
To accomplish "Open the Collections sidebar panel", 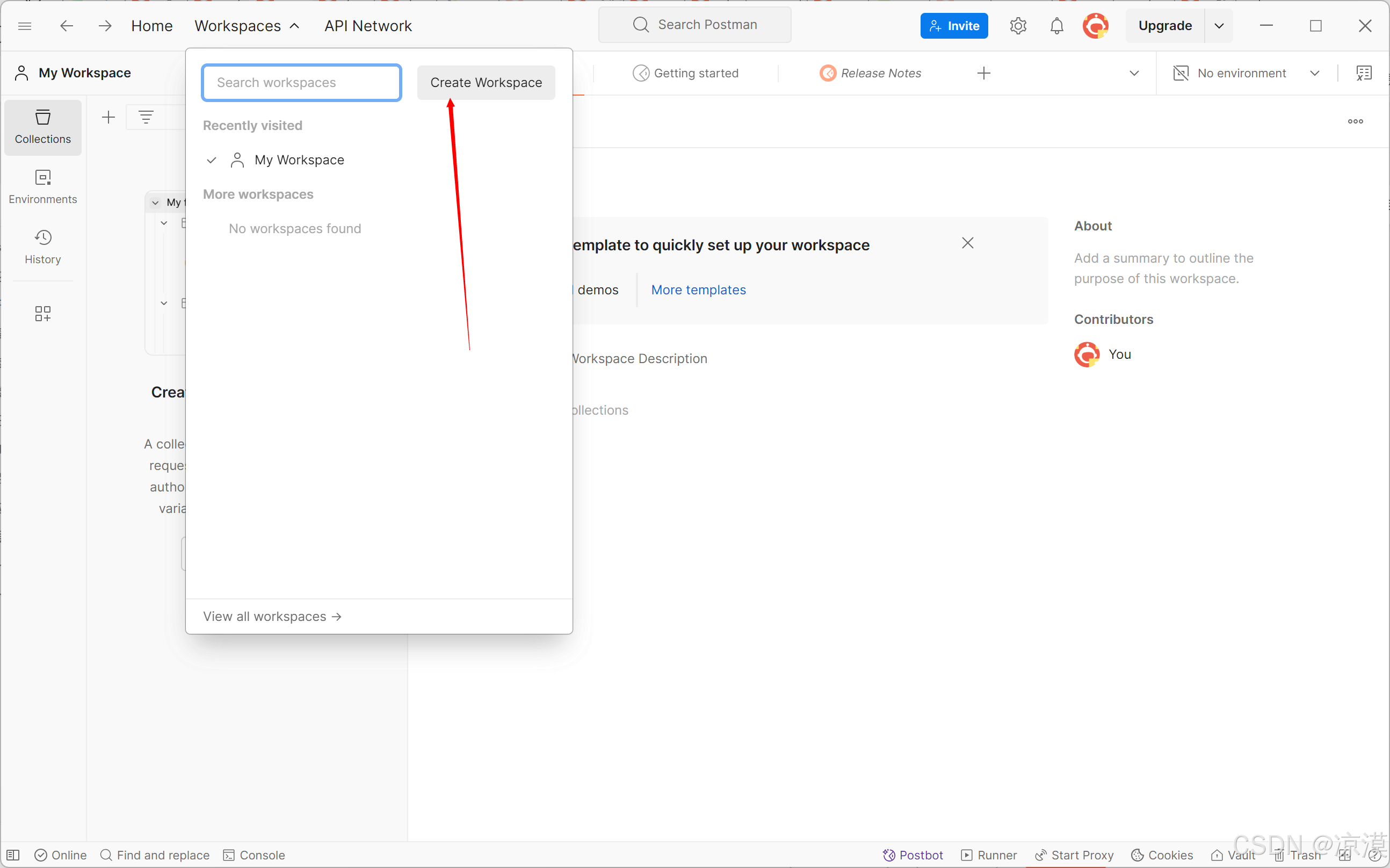I will (42, 127).
